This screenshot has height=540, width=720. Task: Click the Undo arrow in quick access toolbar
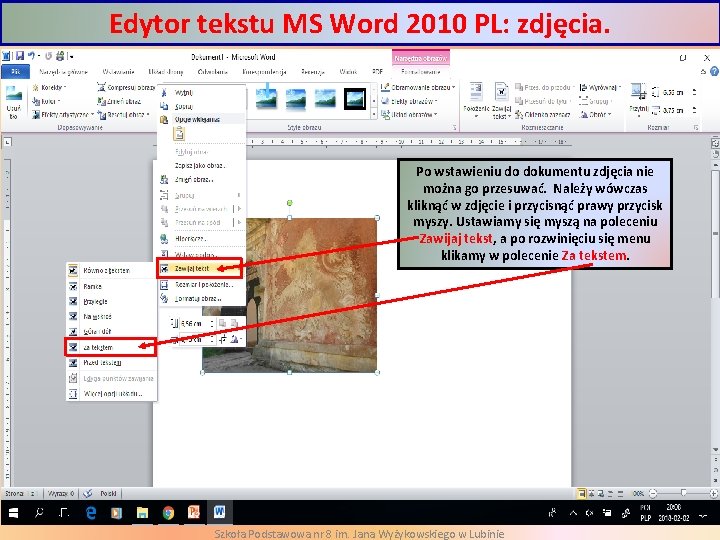[x=31, y=56]
